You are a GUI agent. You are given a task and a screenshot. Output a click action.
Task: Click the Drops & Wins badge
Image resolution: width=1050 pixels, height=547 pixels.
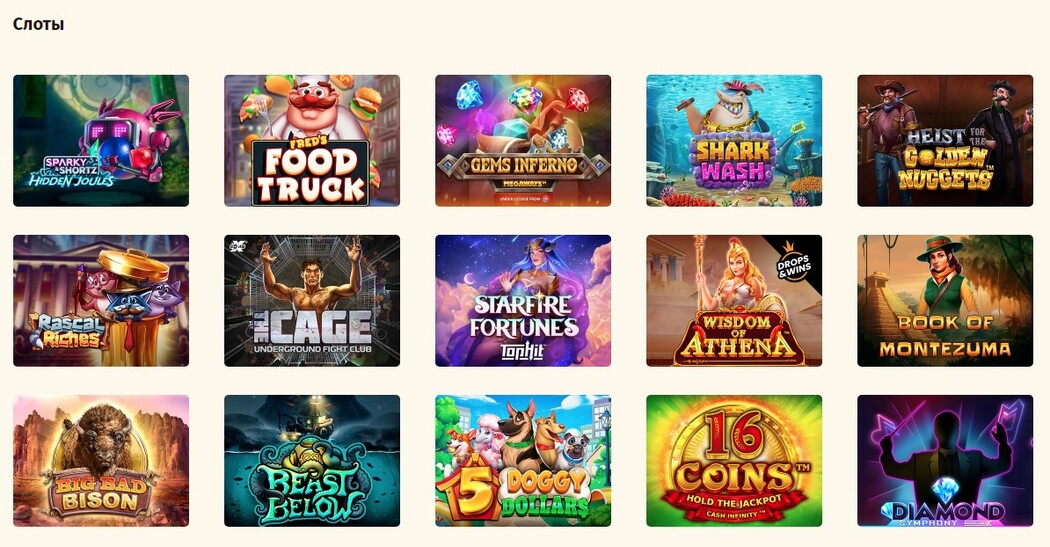795,262
